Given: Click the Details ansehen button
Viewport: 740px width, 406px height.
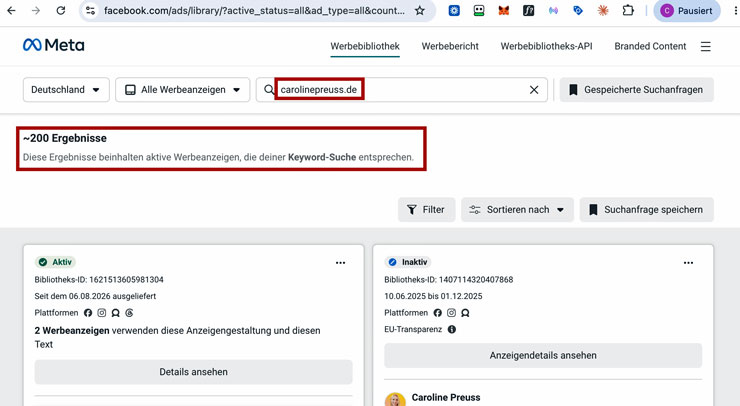Looking at the screenshot, I should point(193,372).
